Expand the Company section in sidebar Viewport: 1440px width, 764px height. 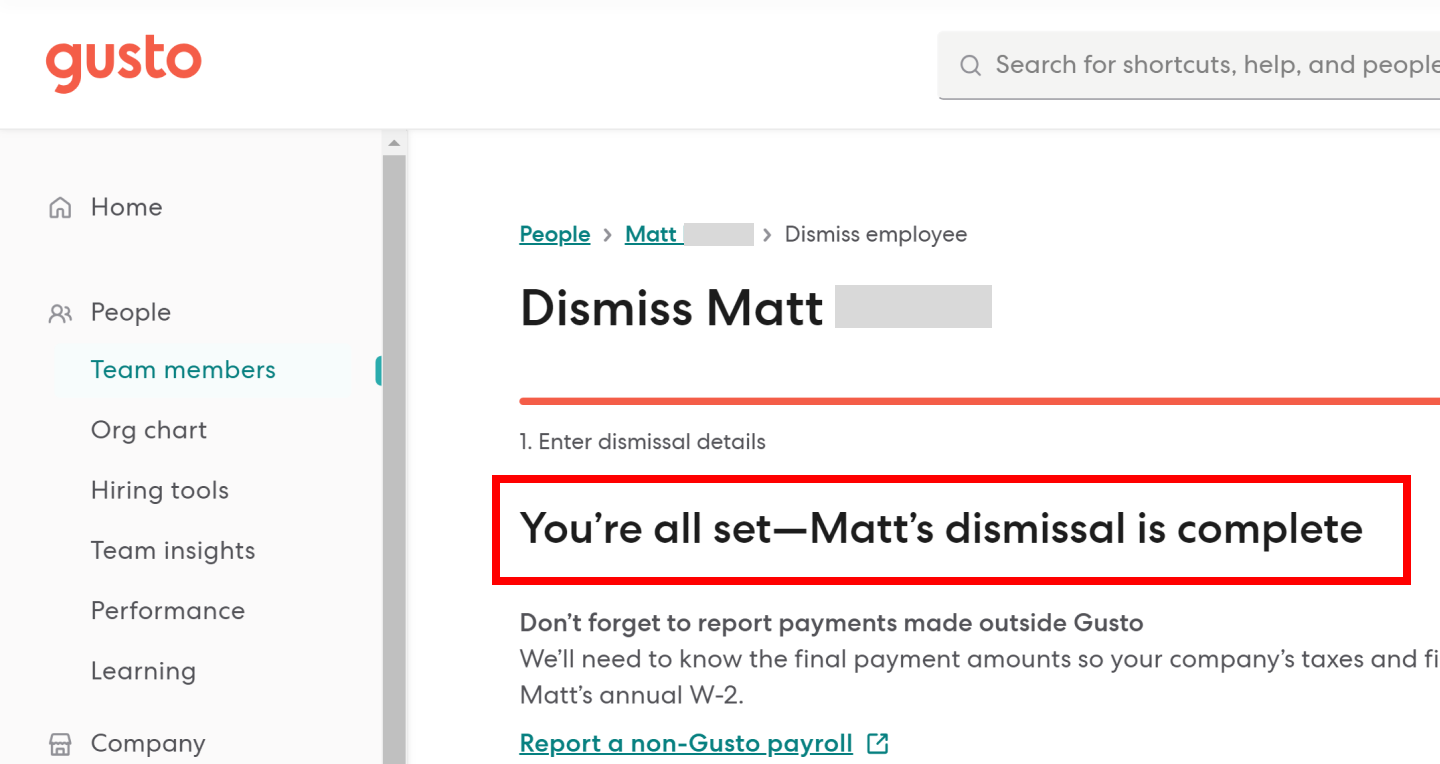pos(148,743)
